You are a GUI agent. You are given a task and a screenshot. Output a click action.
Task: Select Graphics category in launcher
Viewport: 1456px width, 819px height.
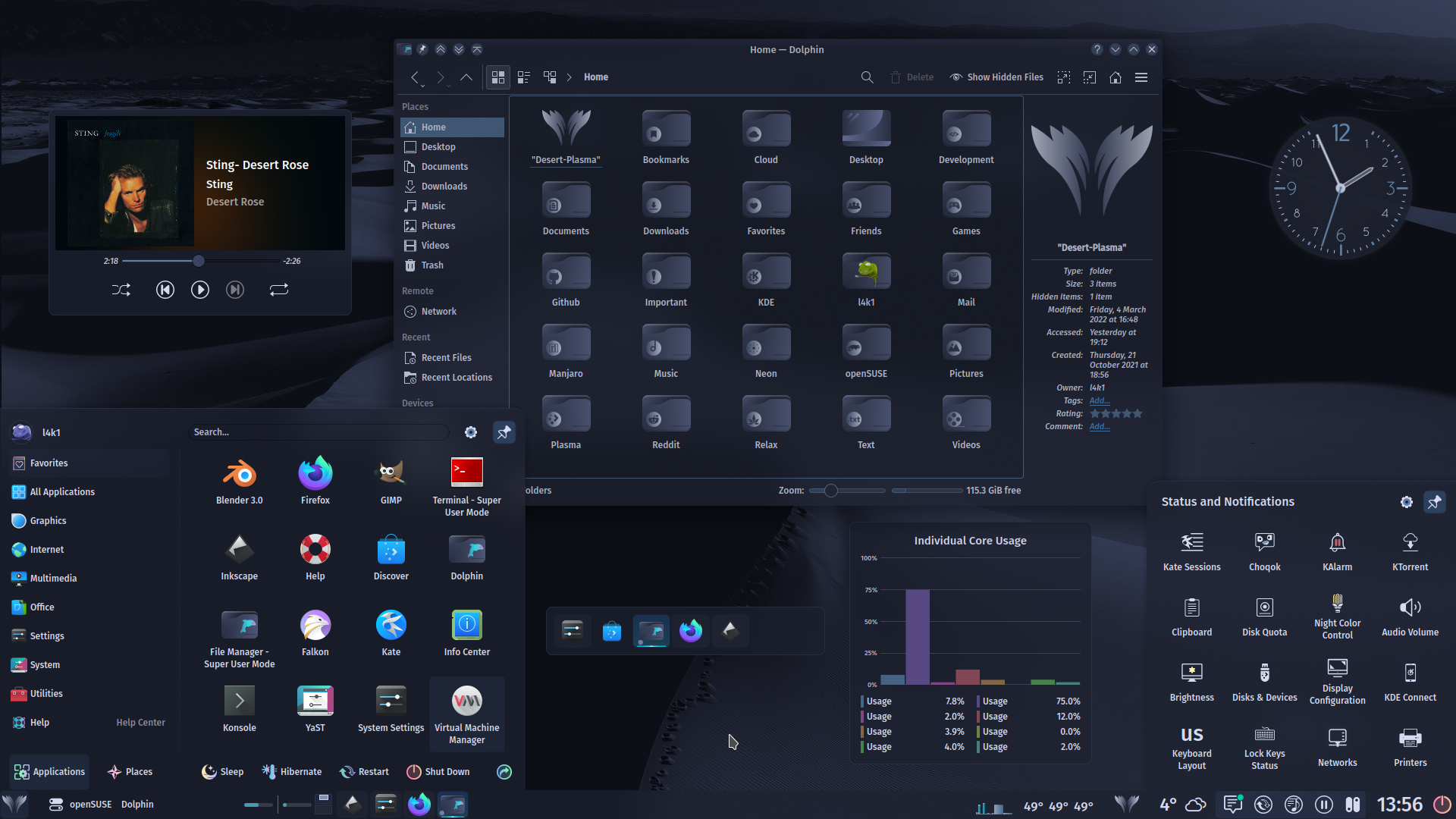(x=89, y=521)
